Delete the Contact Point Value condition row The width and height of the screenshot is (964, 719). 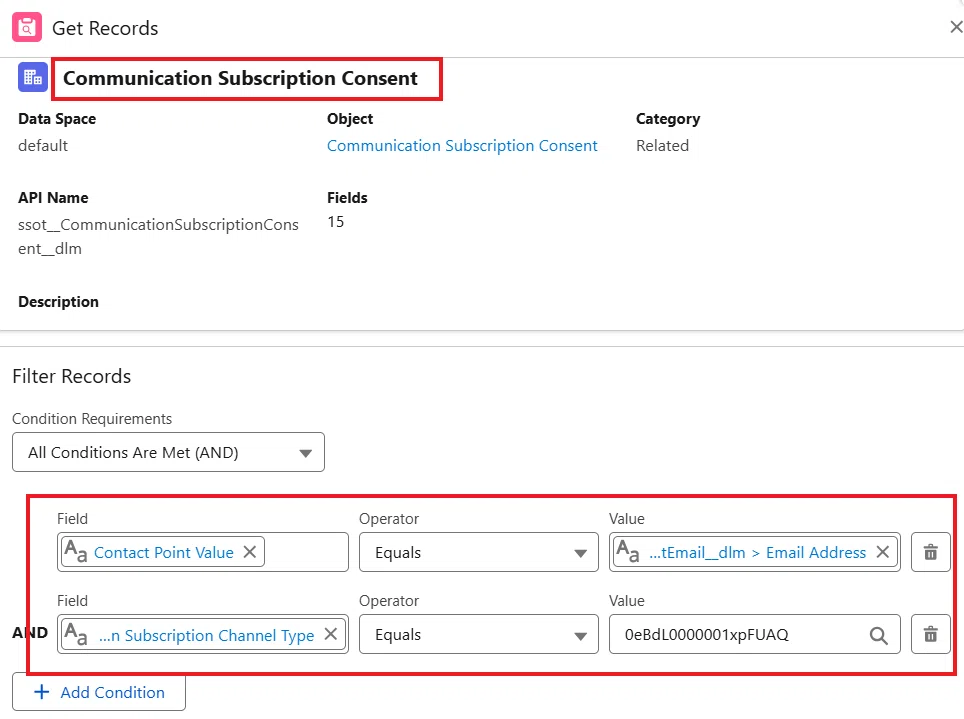coord(931,552)
